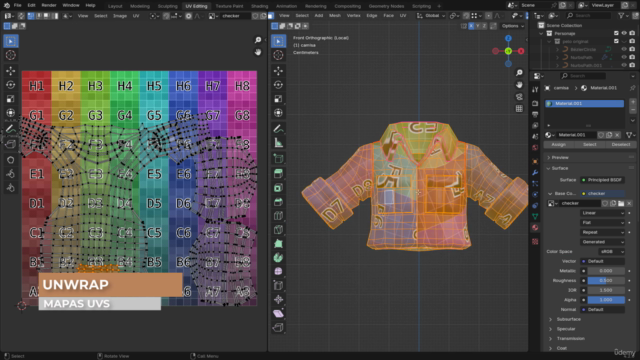
Task: Uncheck the Personaje collection checkbox
Action: [616, 33]
